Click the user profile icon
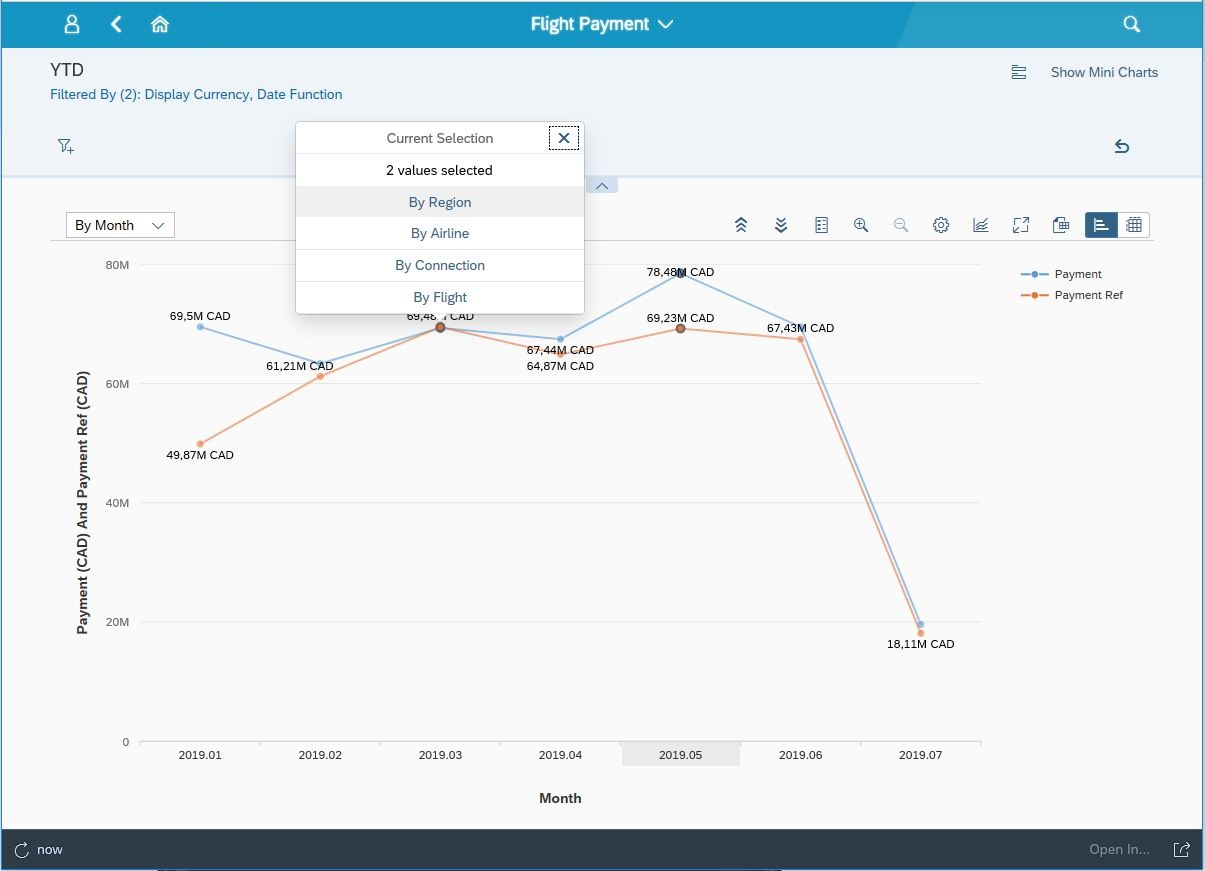 coord(71,22)
